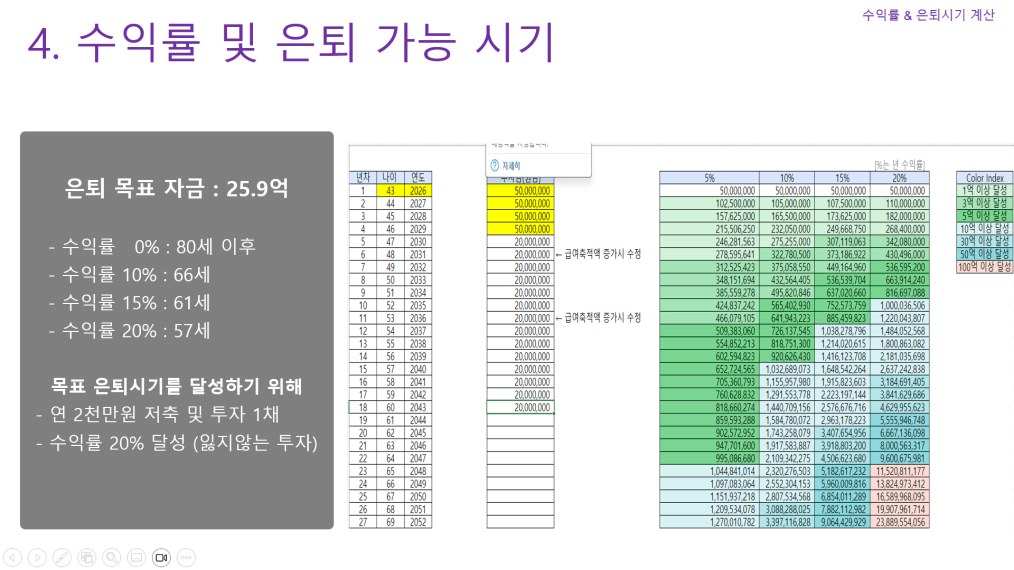Image resolution: width=1014 pixels, height=570 pixels.
Task: Click the line '수익률 10% : 66세'
Action: pos(129,275)
